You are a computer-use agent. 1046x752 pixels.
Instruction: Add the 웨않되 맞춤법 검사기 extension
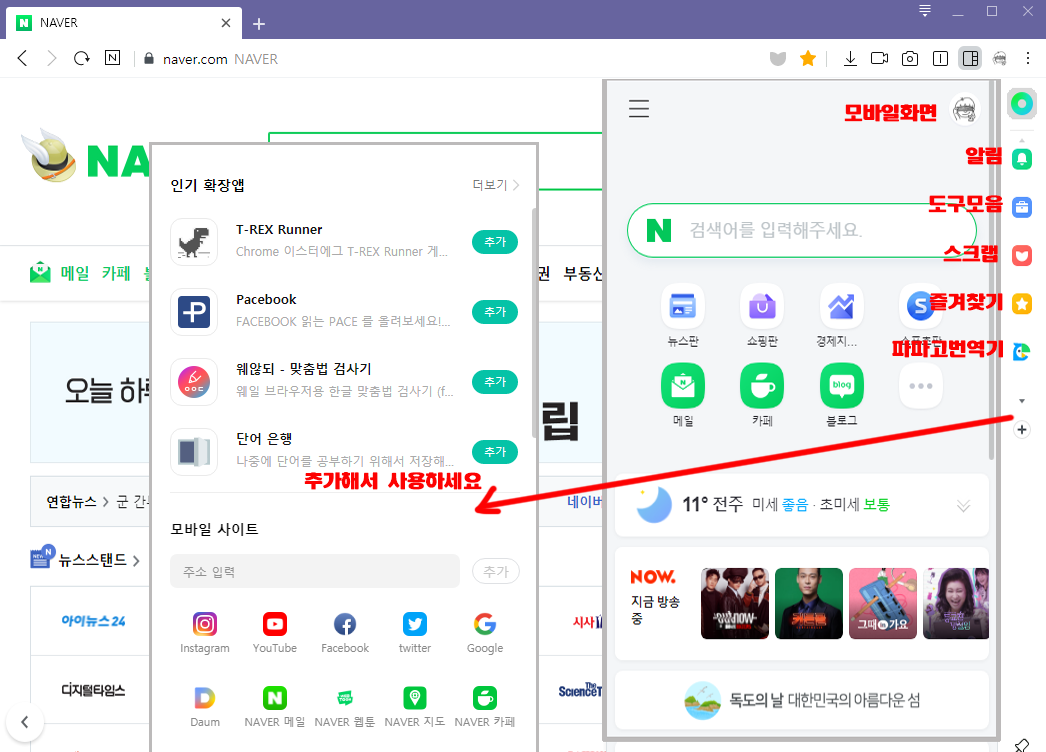click(x=495, y=382)
